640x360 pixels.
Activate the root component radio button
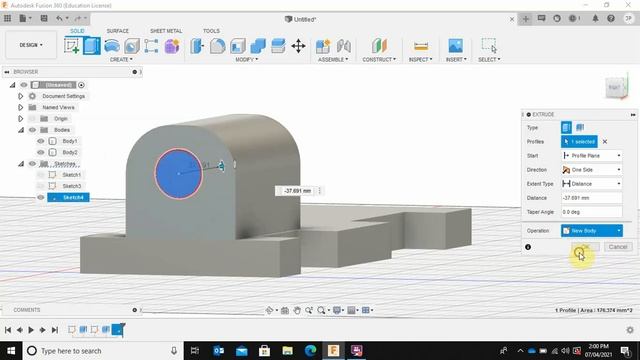pyautogui.click(x=81, y=85)
